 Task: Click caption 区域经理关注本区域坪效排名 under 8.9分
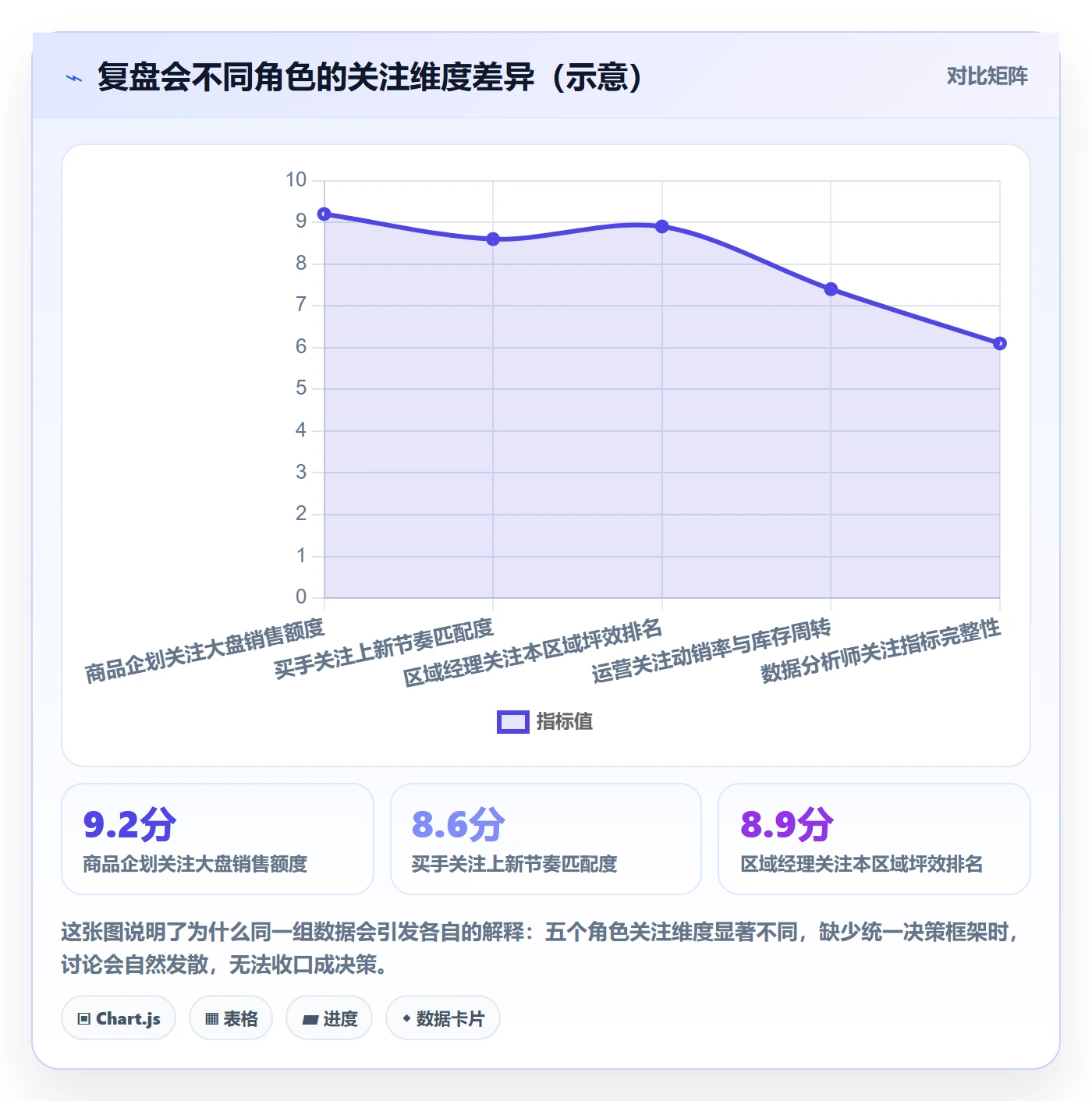pos(861,864)
